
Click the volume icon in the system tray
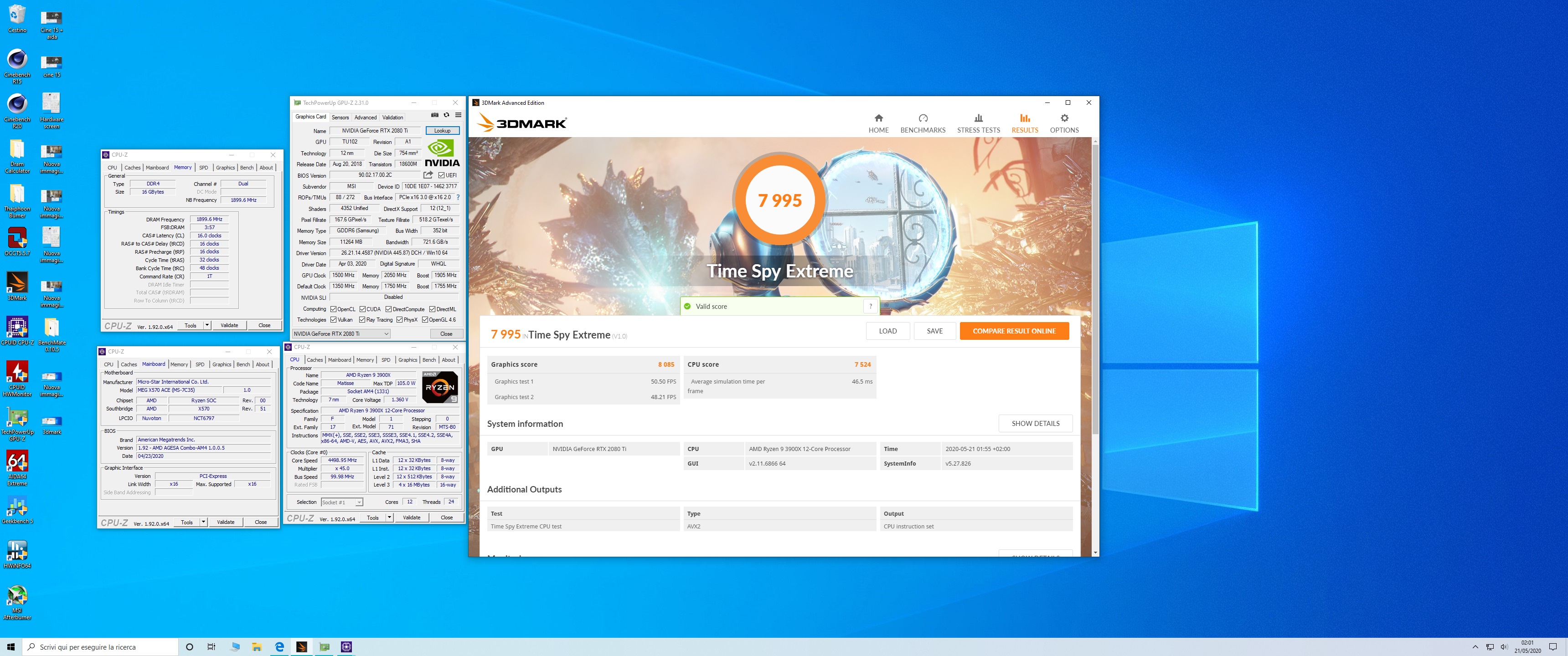coord(1504,647)
